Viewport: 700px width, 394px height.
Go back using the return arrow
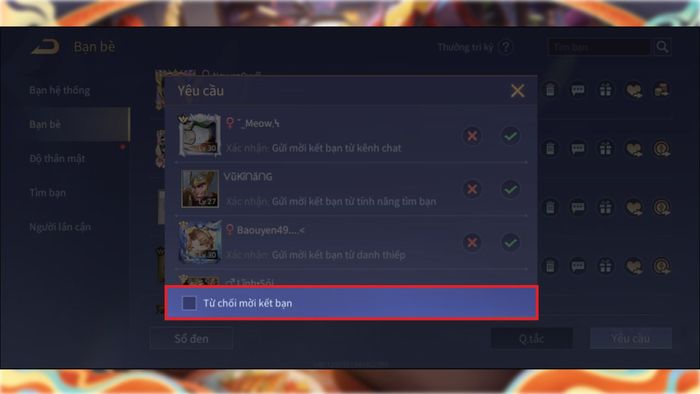pos(45,47)
